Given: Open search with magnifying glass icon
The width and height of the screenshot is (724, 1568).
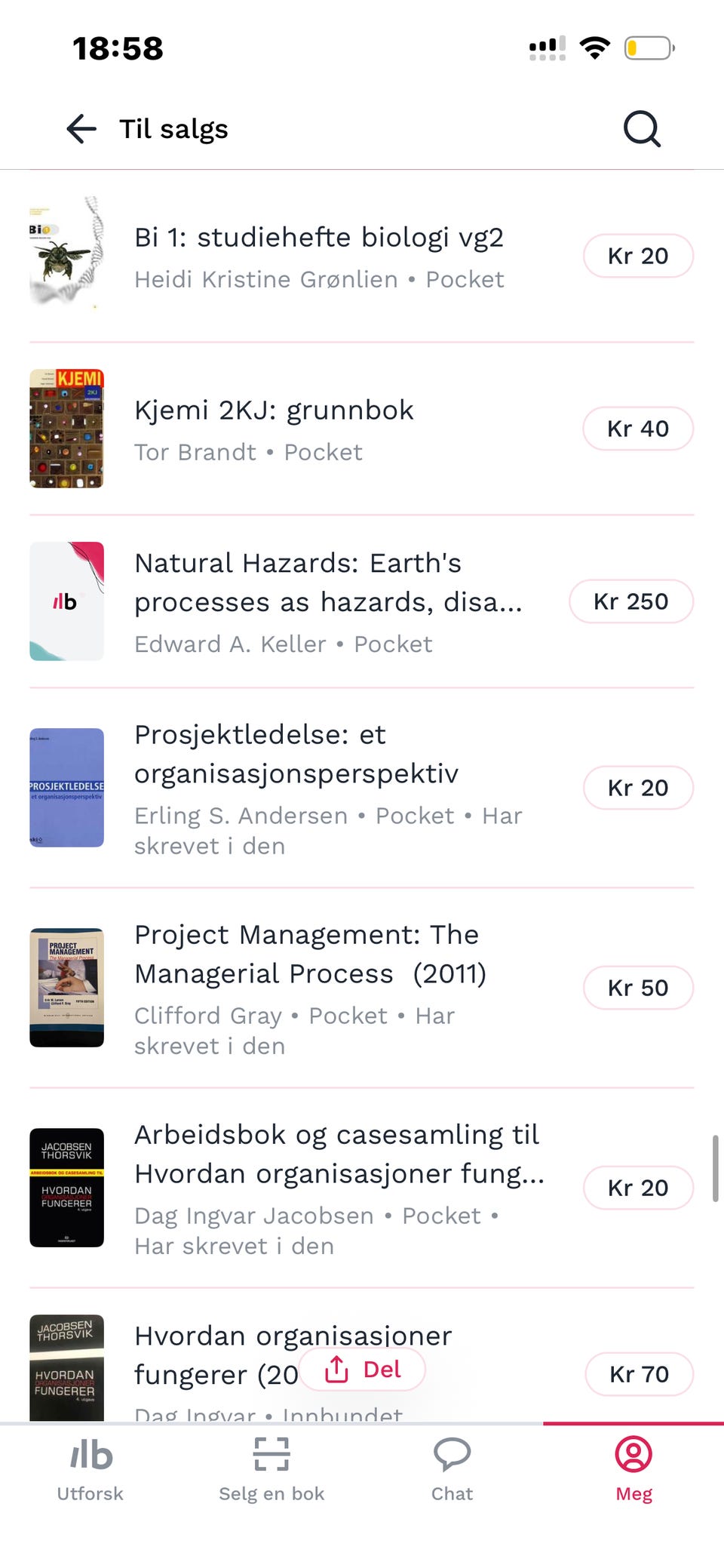Looking at the screenshot, I should pyautogui.click(x=642, y=129).
